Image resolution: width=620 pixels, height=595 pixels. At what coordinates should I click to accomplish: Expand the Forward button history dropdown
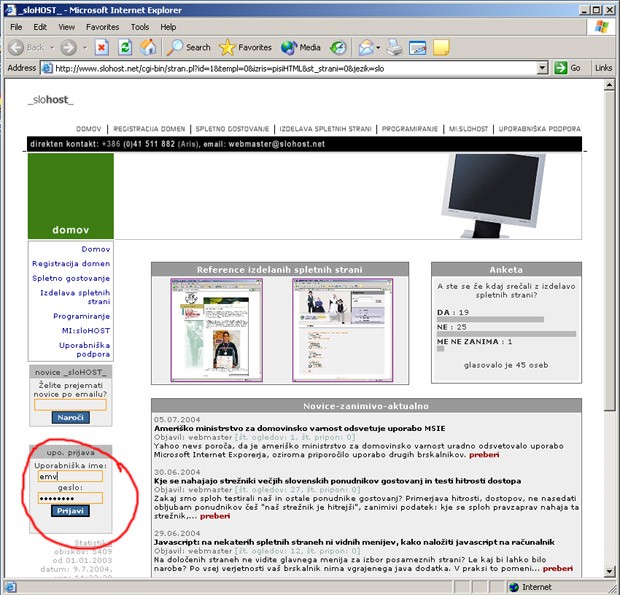pyautogui.click(x=85, y=48)
